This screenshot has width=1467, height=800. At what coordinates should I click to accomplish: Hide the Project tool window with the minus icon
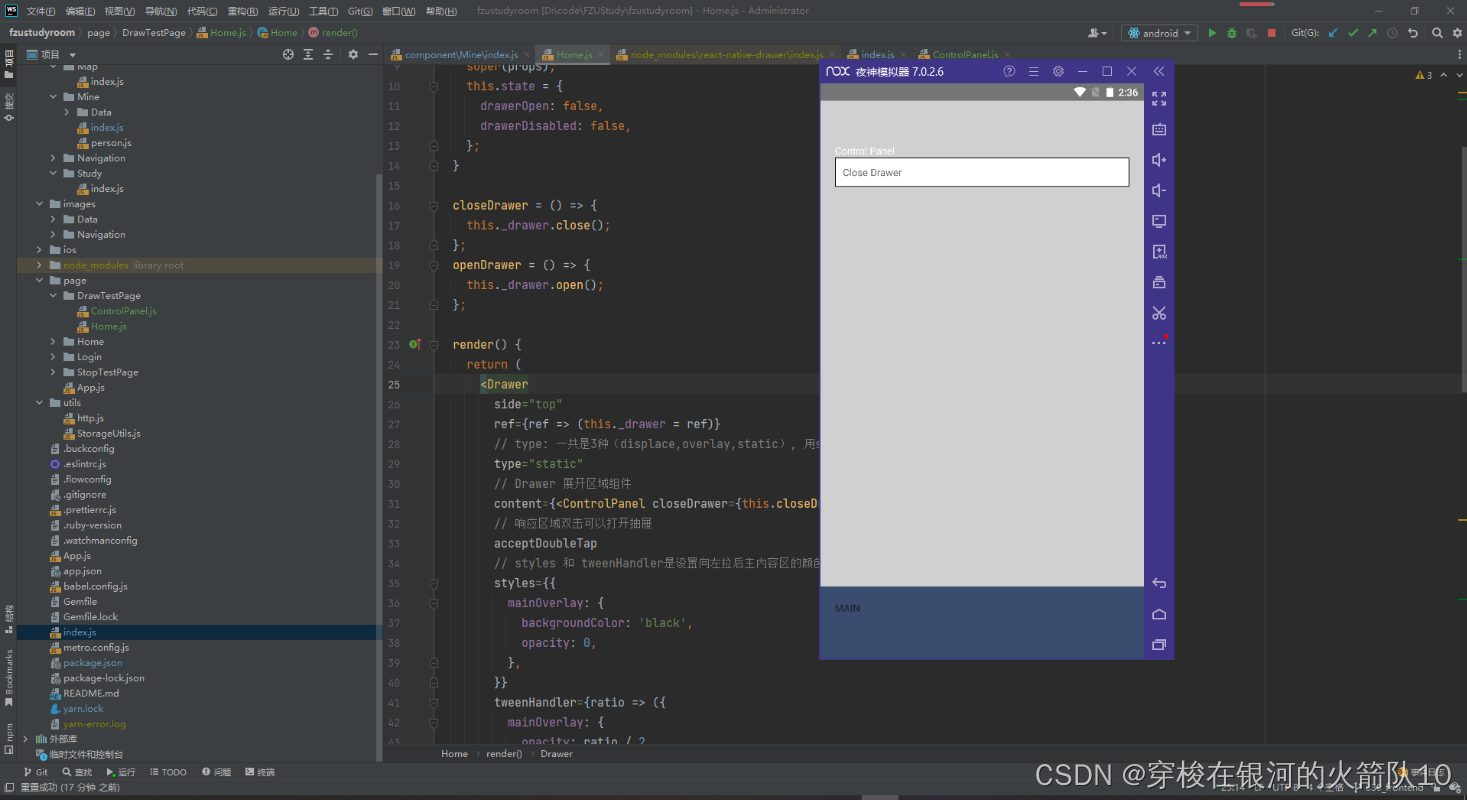click(373, 54)
